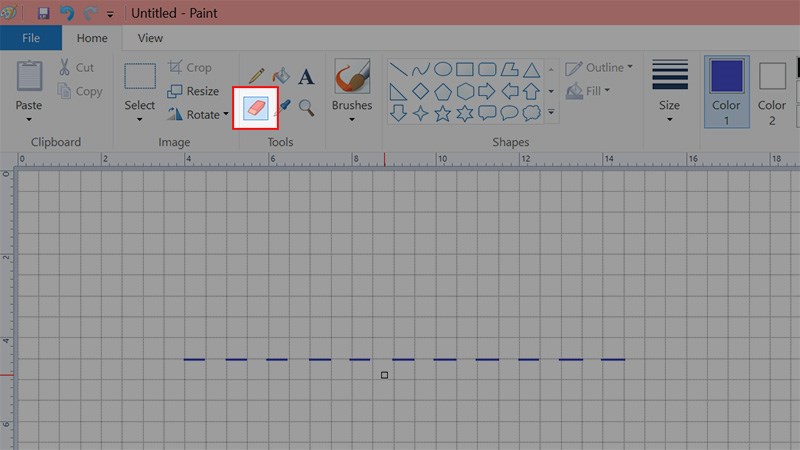Viewport: 800px width, 450px height.
Task: Open the File menu
Action: (x=30, y=38)
